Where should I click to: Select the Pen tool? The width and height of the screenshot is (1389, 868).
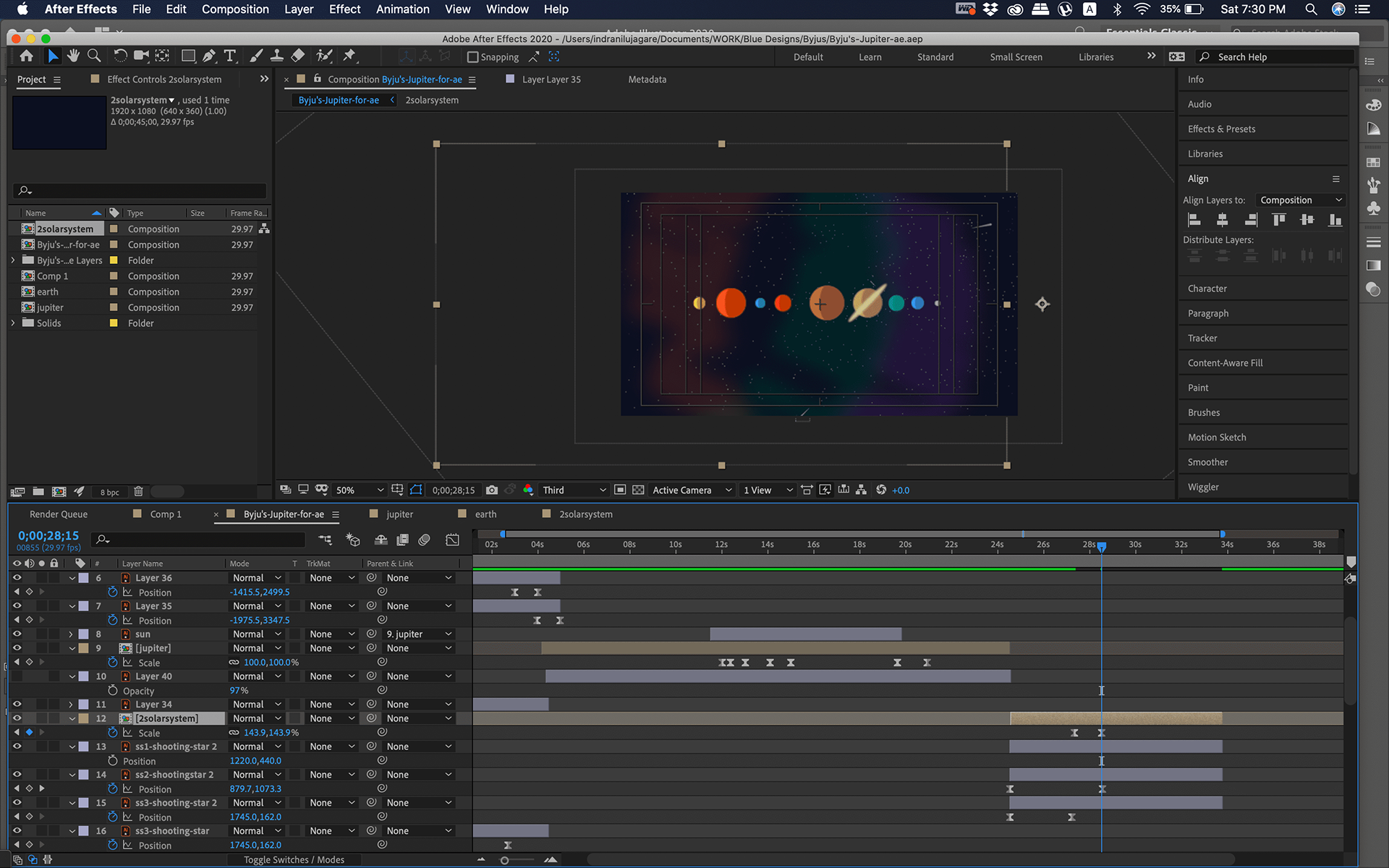pos(209,56)
